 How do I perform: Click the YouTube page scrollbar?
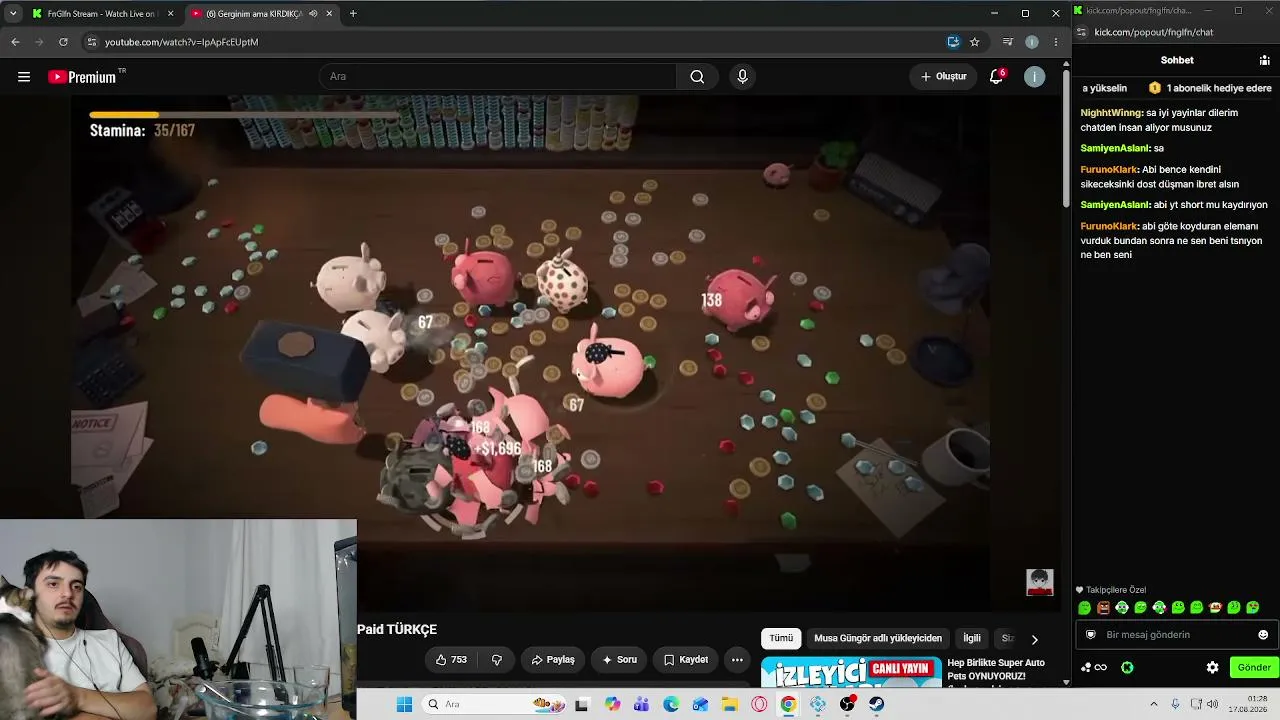1066,140
